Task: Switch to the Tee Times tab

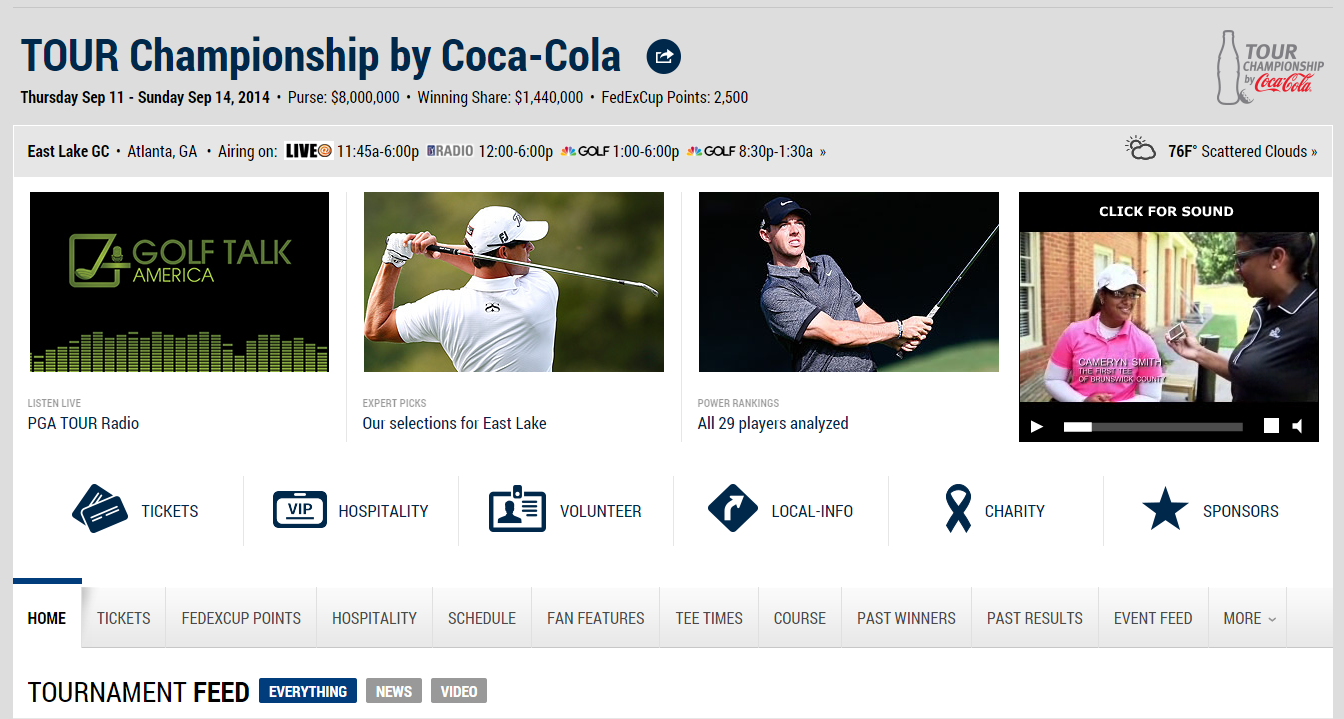Action: tap(709, 618)
